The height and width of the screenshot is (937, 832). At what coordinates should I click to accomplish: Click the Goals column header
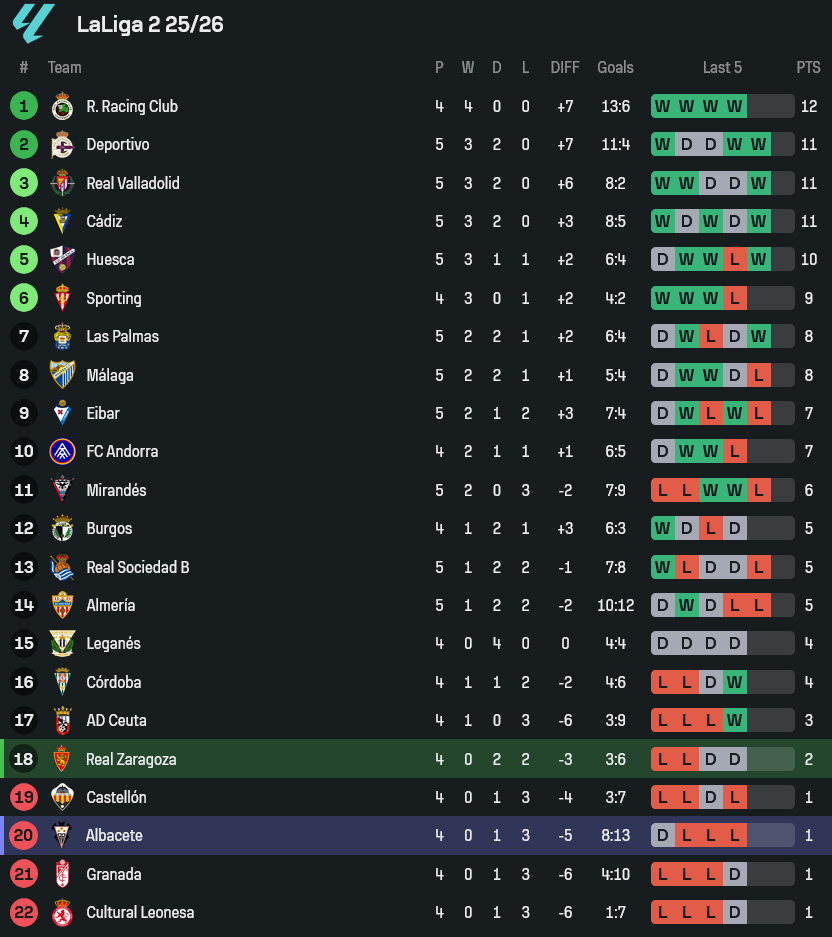tap(615, 68)
